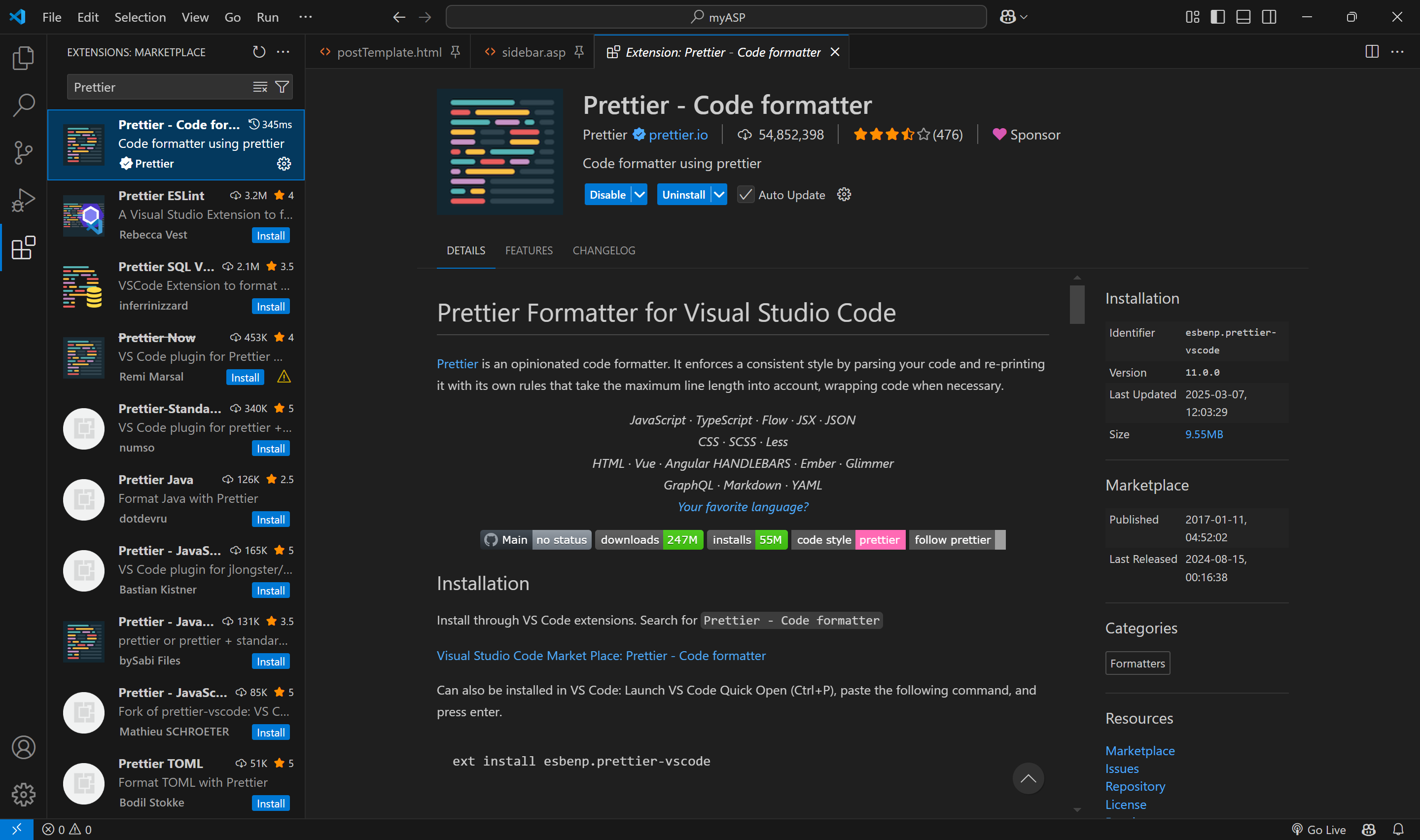Open the Run menu
This screenshot has height=840, width=1420.
[x=267, y=17]
